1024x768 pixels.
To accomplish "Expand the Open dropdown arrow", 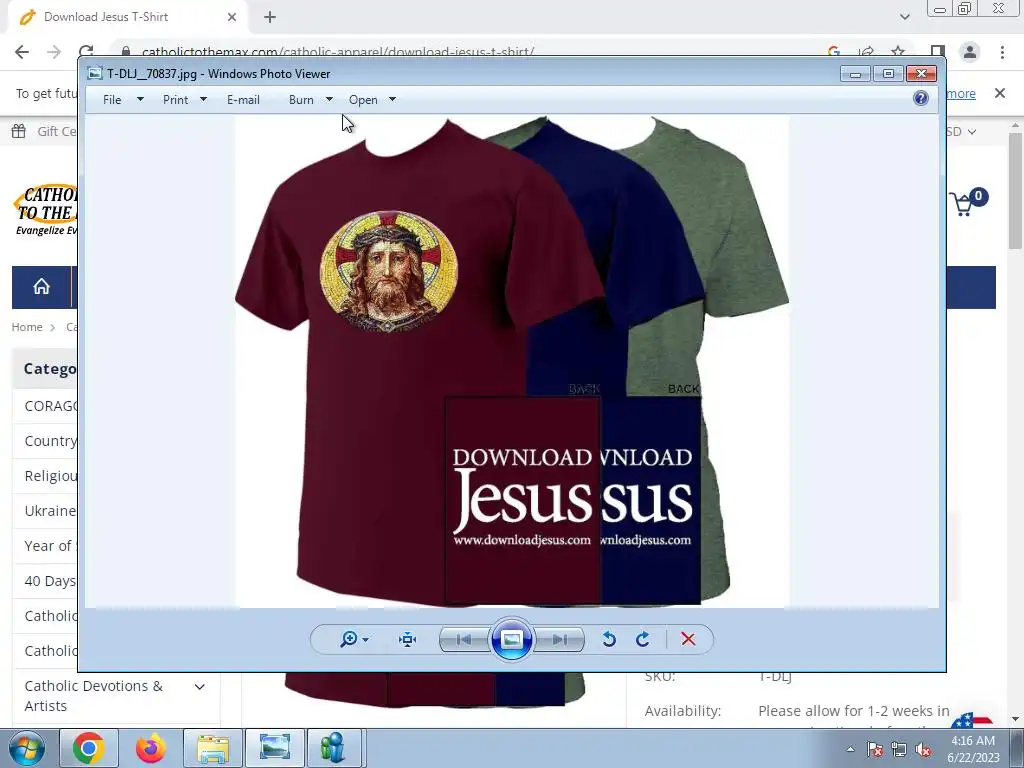I will pos(392,99).
